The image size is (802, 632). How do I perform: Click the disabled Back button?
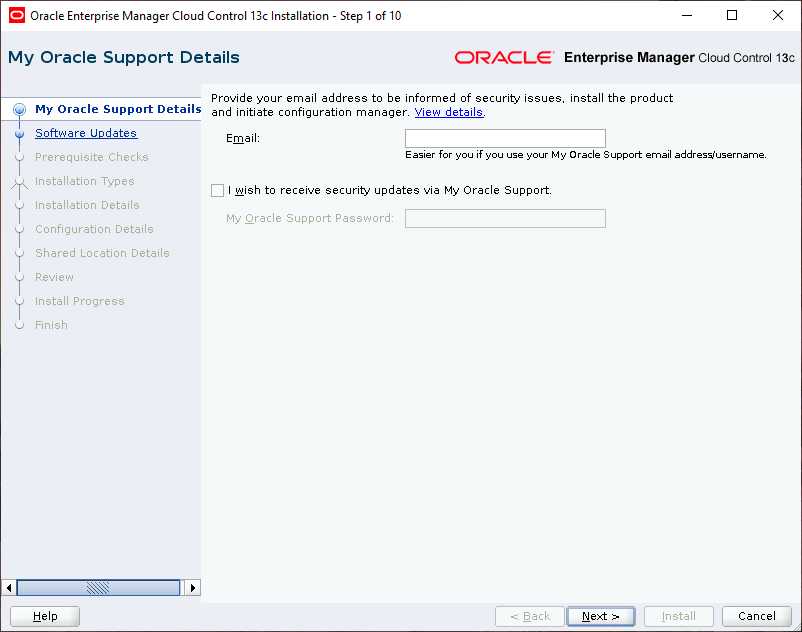tap(530, 616)
